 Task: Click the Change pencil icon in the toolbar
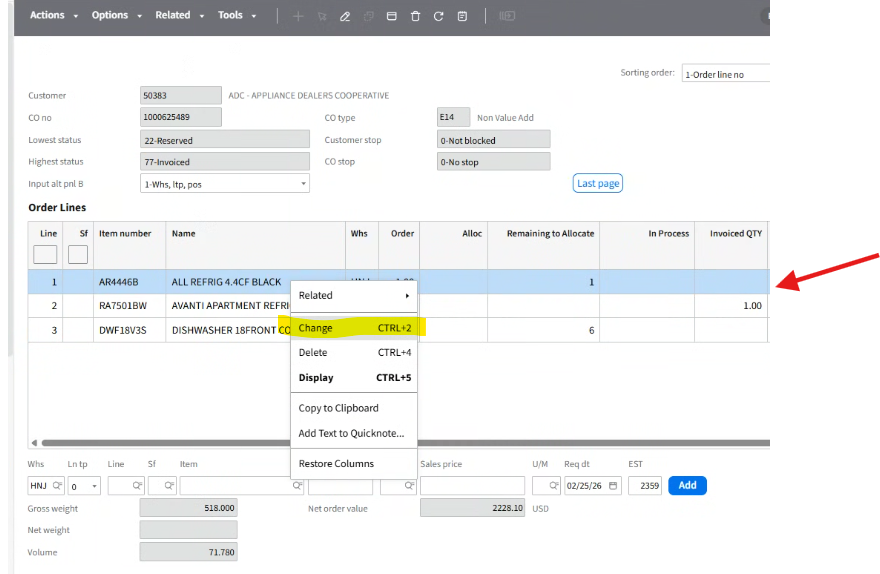pyautogui.click(x=345, y=16)
